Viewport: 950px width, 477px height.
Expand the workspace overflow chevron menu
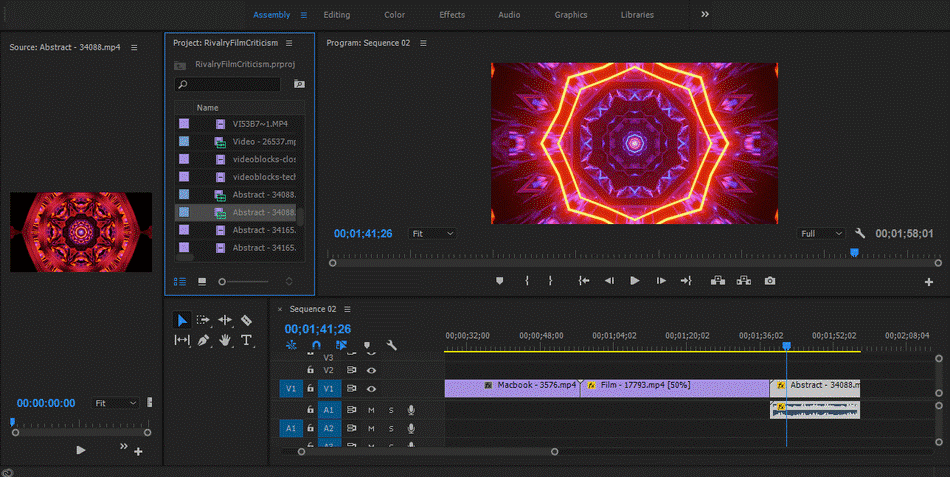pos(705,15)
